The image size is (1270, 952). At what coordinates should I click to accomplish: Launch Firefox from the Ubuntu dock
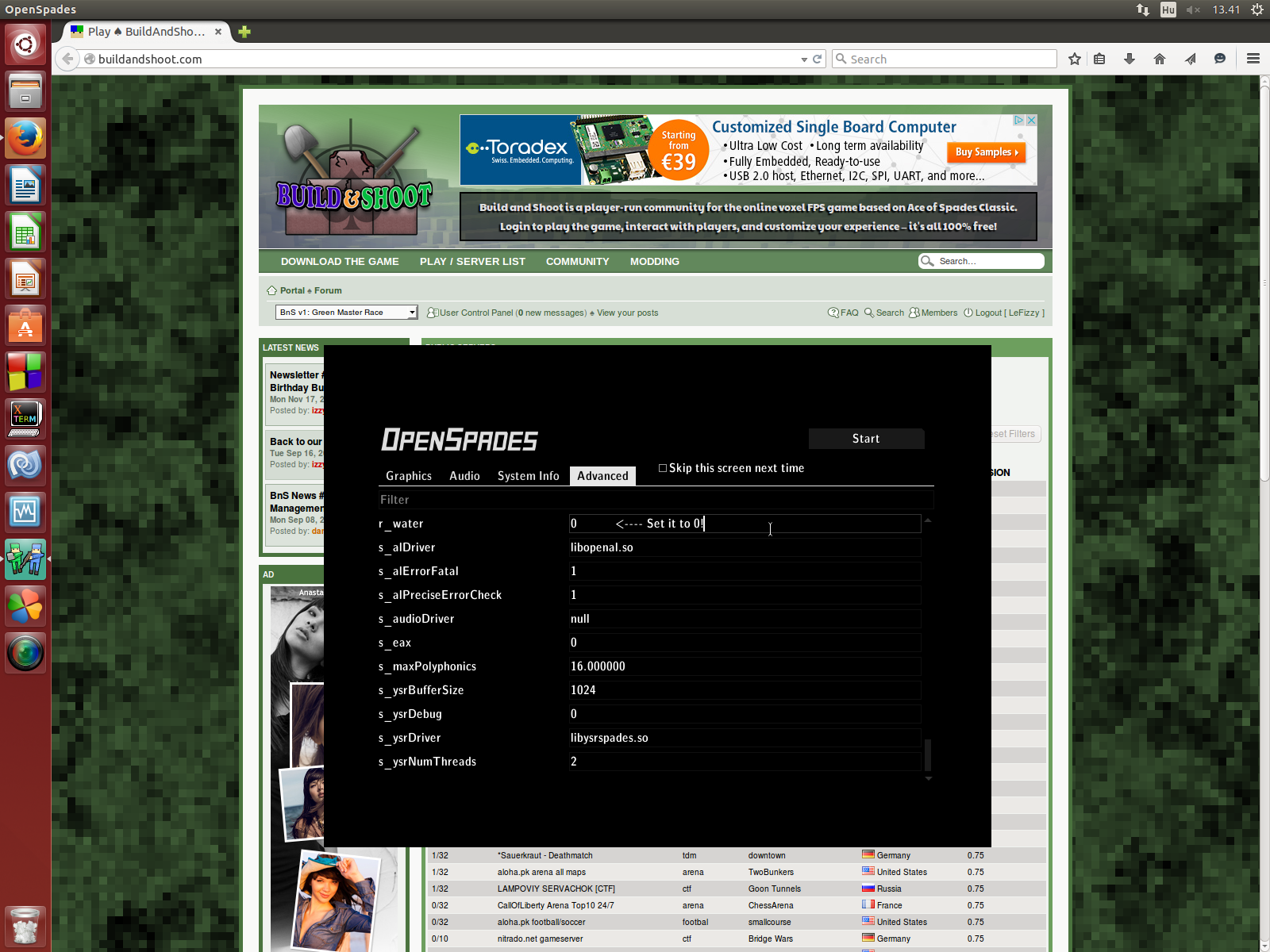point(25,139)
